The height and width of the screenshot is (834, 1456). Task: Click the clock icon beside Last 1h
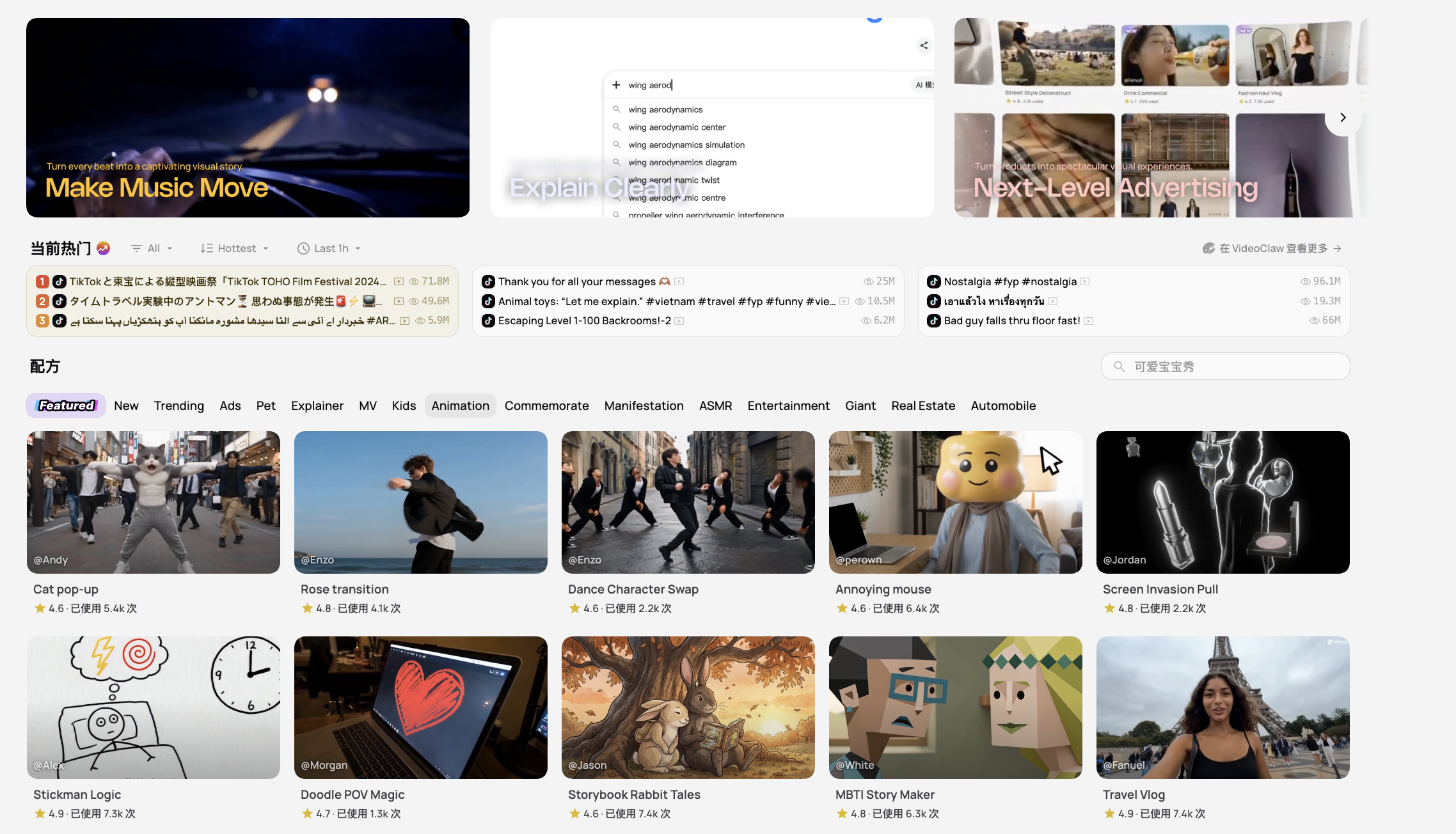point(303,248)
